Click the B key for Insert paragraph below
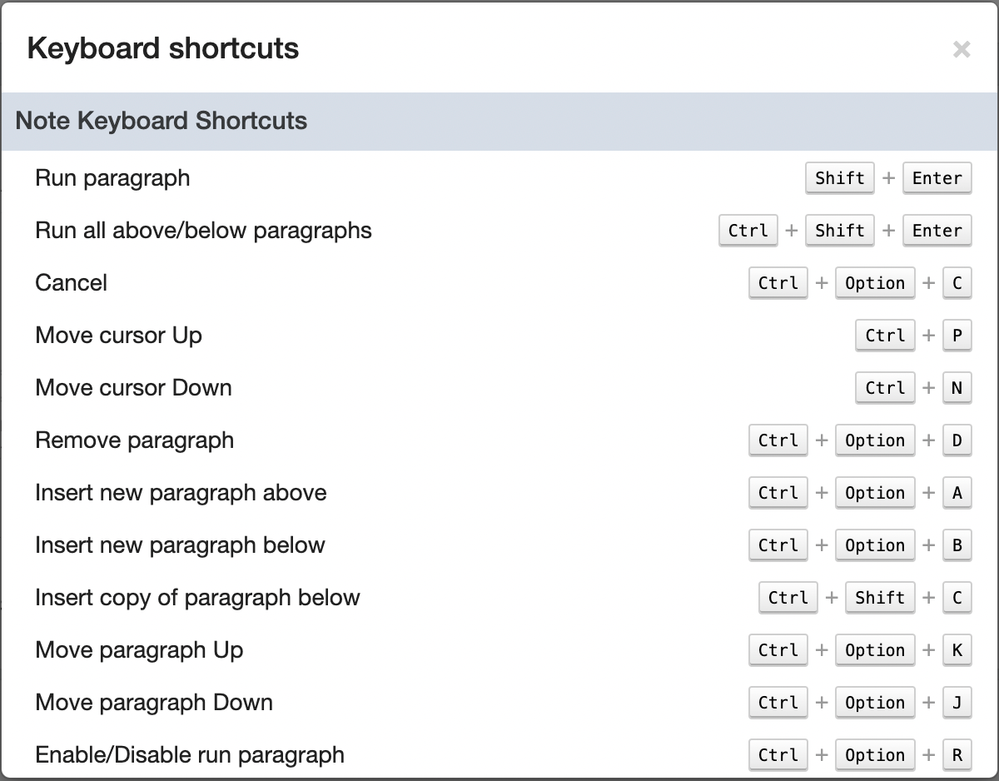The width and height of the screenshot is (999, 781). [x=957, y=545]
